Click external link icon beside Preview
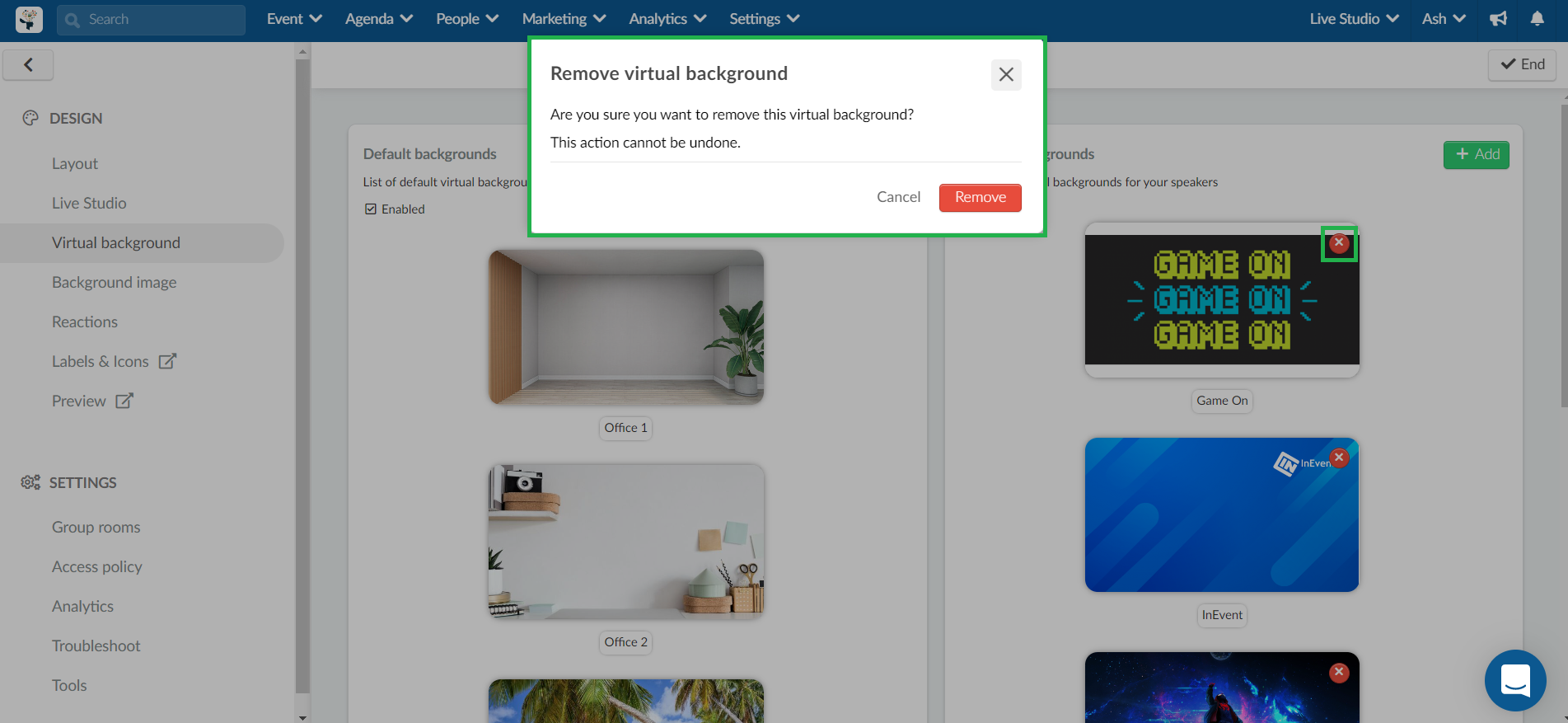This screenshot has width=1568, height=723. [x=124, y=401]
